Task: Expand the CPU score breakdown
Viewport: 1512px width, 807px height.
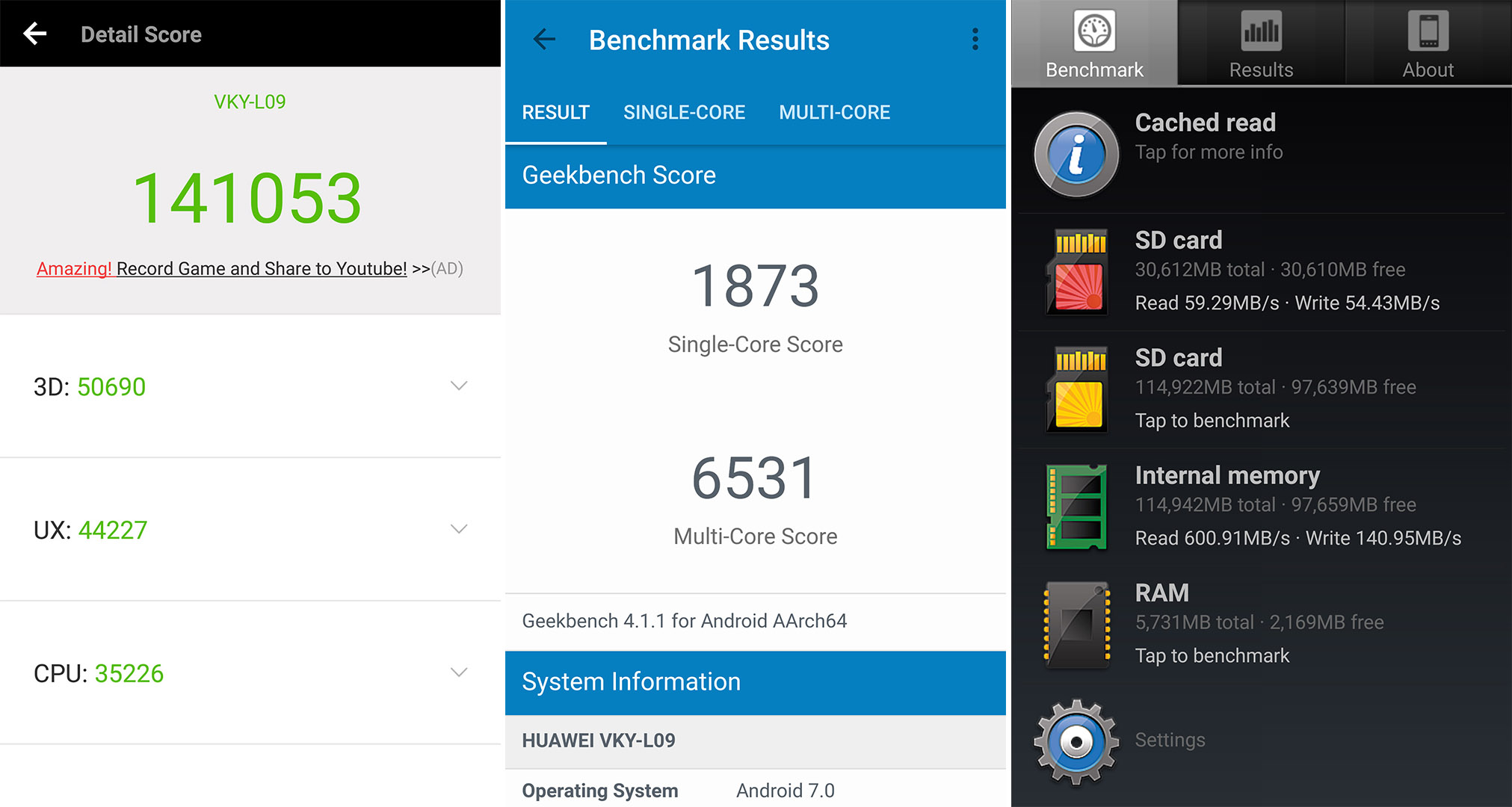Action: point(459,672)
